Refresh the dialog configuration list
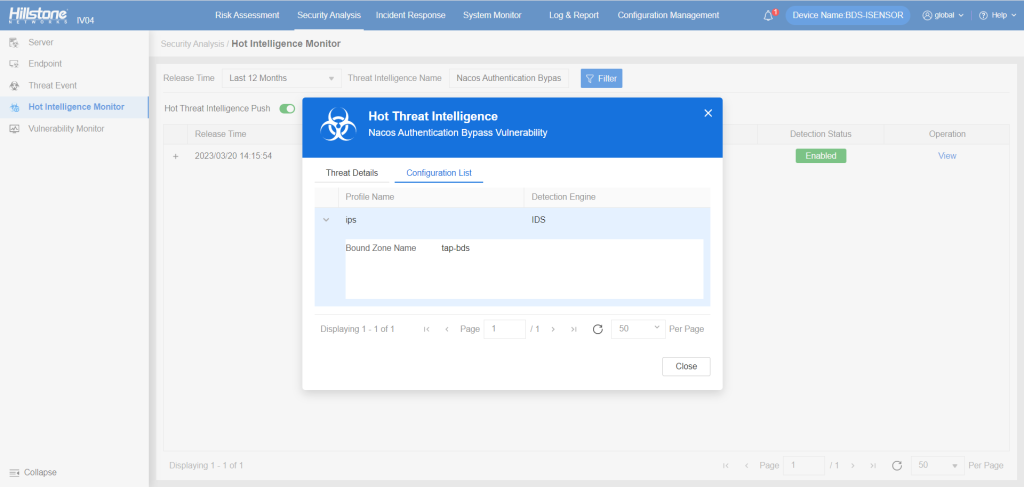 [597, 330]
